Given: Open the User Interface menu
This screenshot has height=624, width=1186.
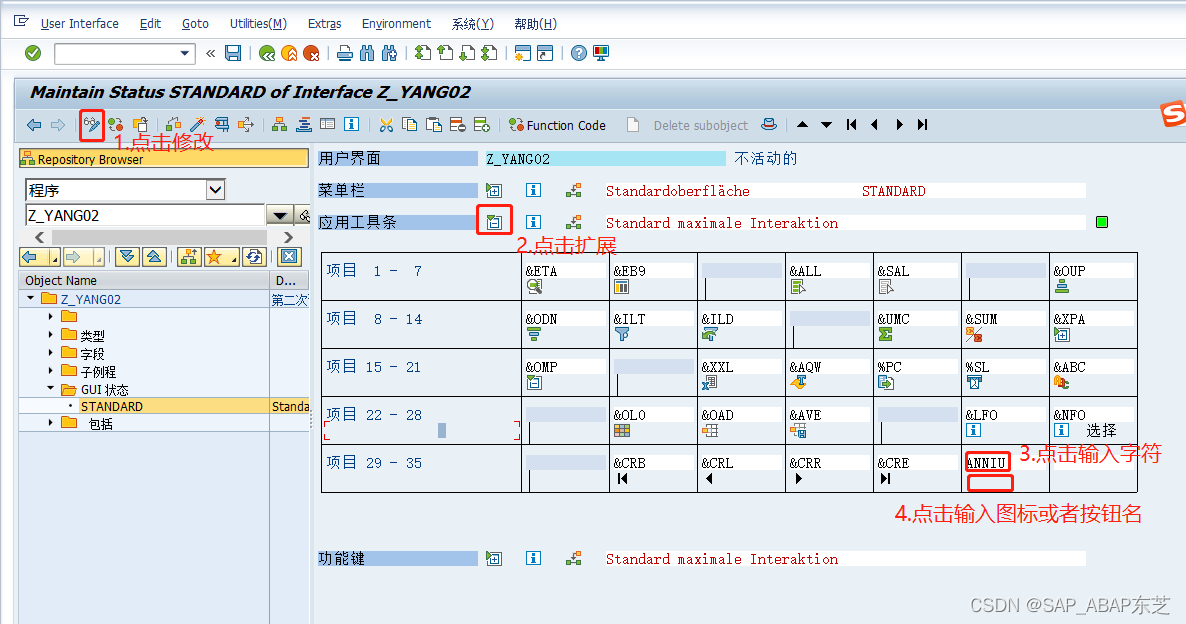Looking at the screenshot, I should point(79,23).
